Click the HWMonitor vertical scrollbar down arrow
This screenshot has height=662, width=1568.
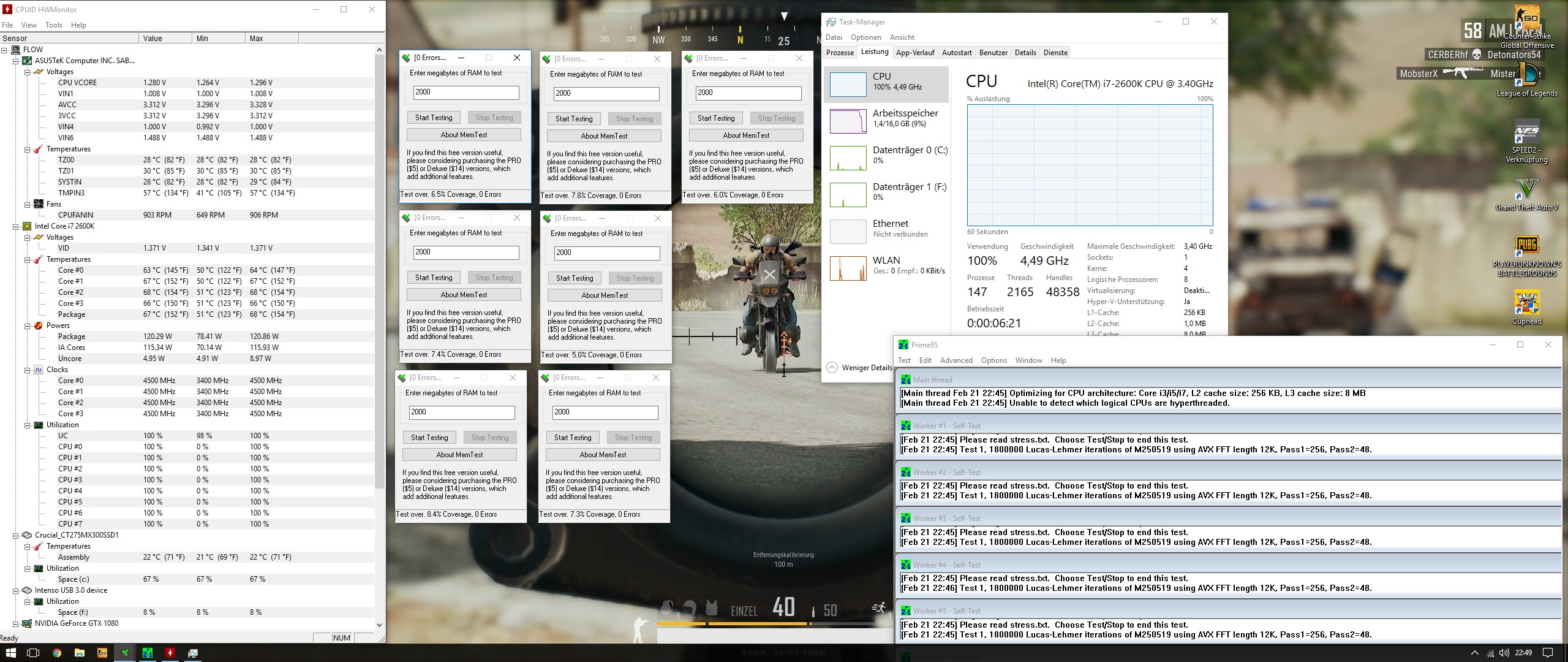(379, 625)
